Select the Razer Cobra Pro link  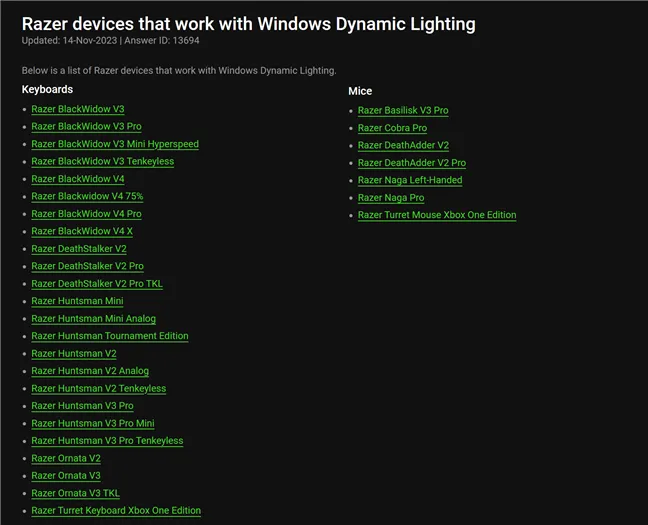pyautogui.click(x=392, y=128)
